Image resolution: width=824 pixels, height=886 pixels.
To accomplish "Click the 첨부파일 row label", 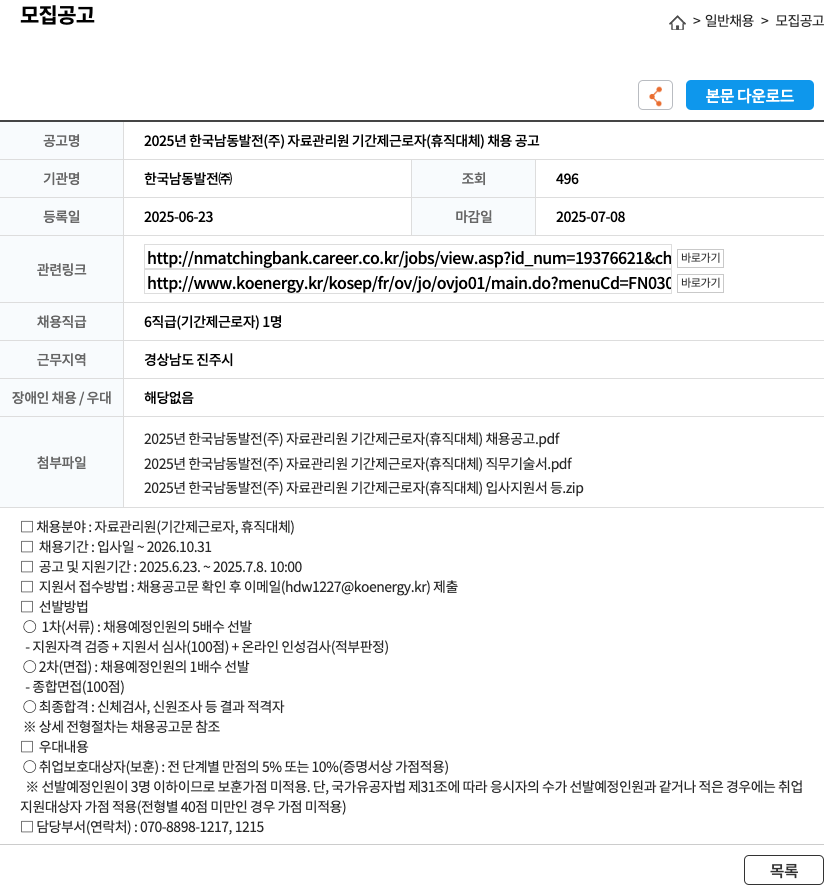I will point(62,462).
